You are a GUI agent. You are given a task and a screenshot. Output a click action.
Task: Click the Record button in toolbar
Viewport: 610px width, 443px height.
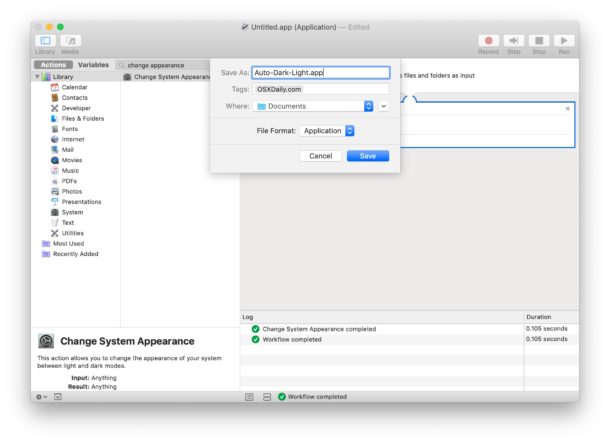(x=488, y=40)
